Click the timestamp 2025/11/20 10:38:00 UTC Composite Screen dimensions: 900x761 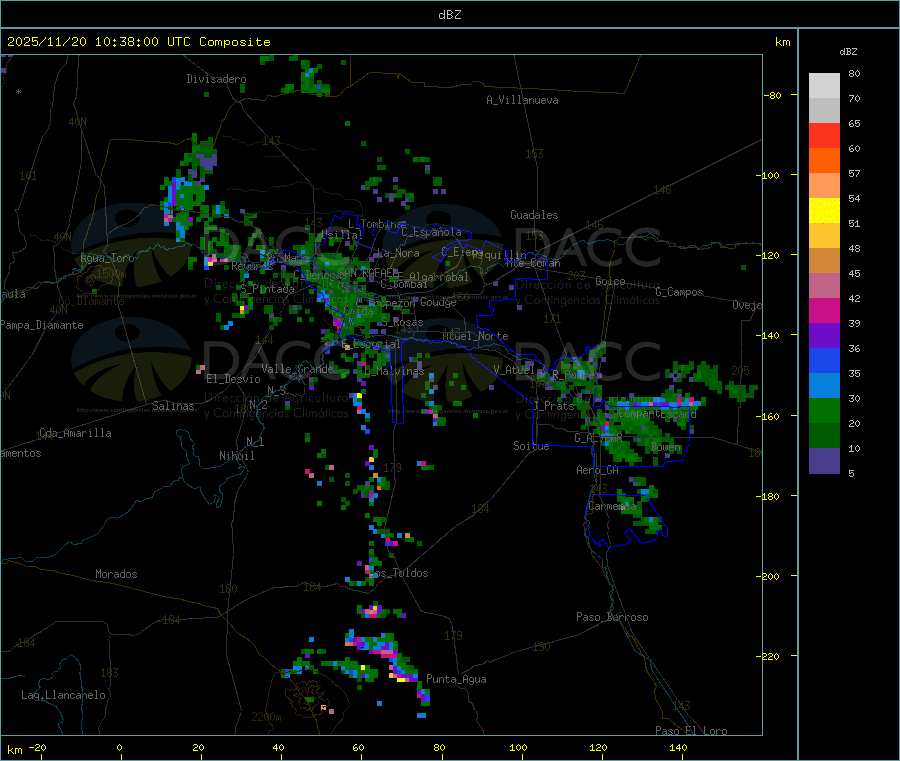click(x=138, y=42)
